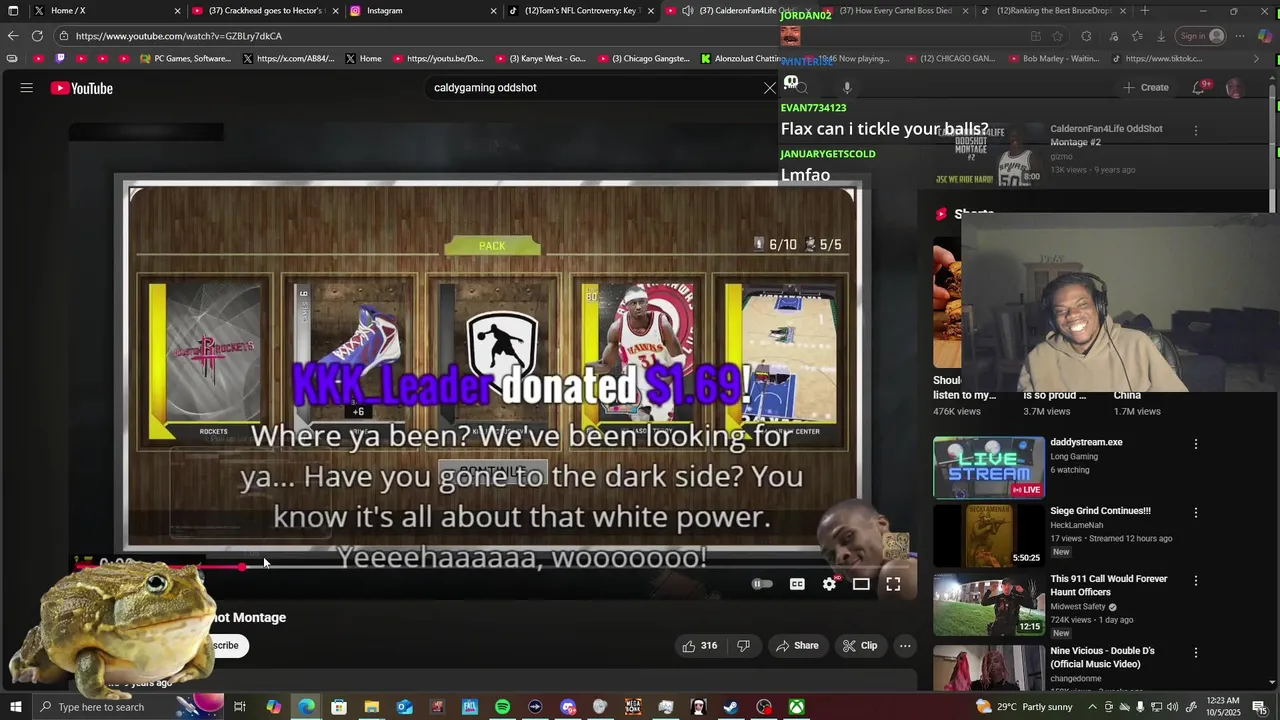Open the Twitch bookmark icon
Screen dimensions: 1280x720
point(60,59)
